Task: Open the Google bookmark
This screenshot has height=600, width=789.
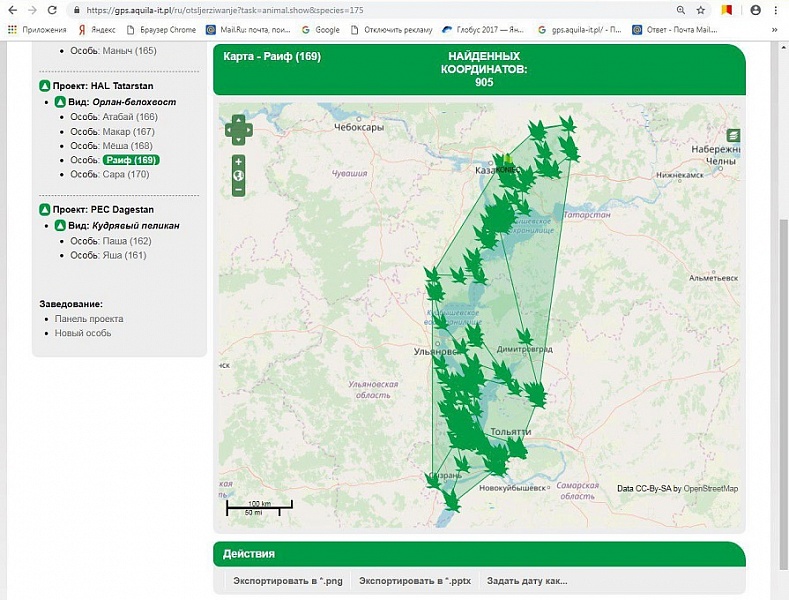Action: (x=321, y=30)
